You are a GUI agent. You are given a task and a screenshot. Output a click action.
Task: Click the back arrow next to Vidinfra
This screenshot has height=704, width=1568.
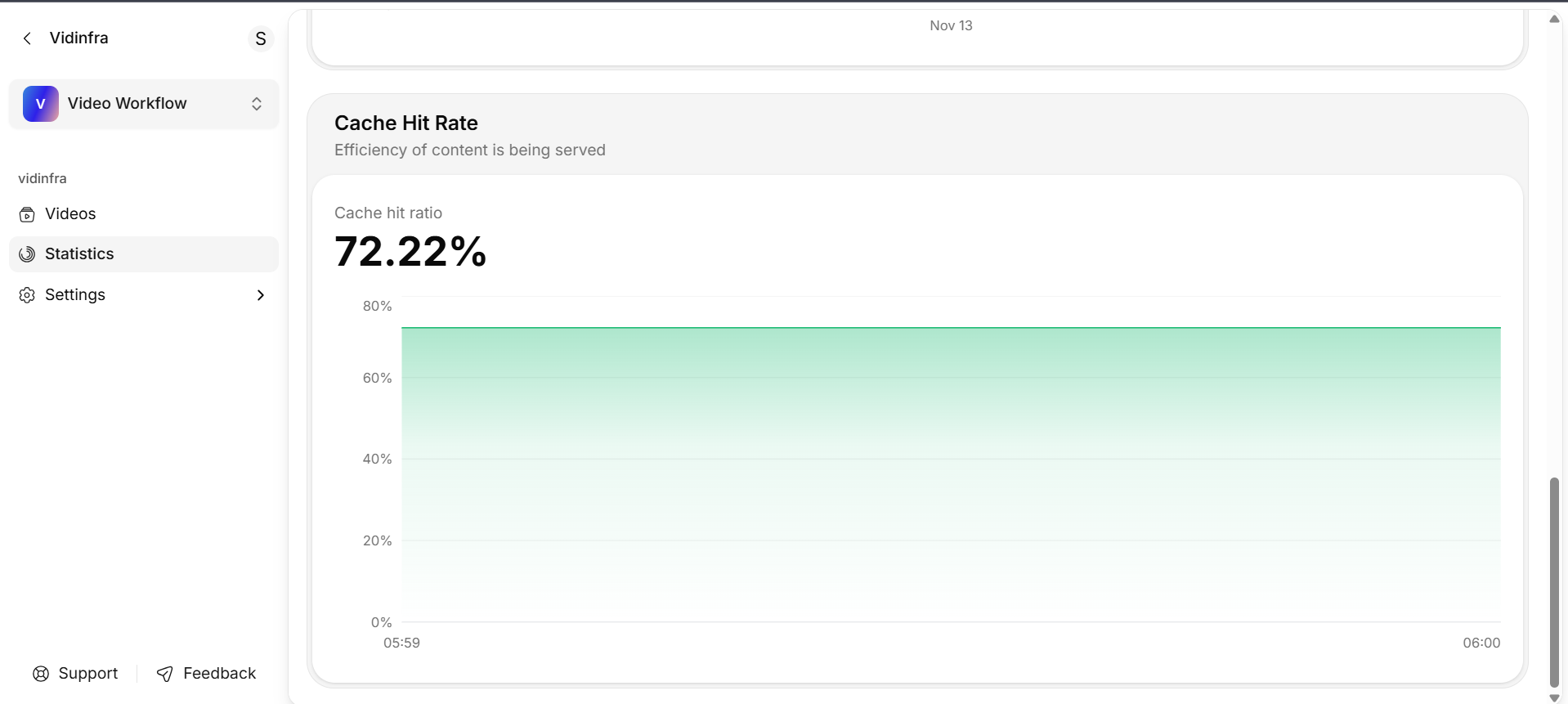tap(27, 38)
